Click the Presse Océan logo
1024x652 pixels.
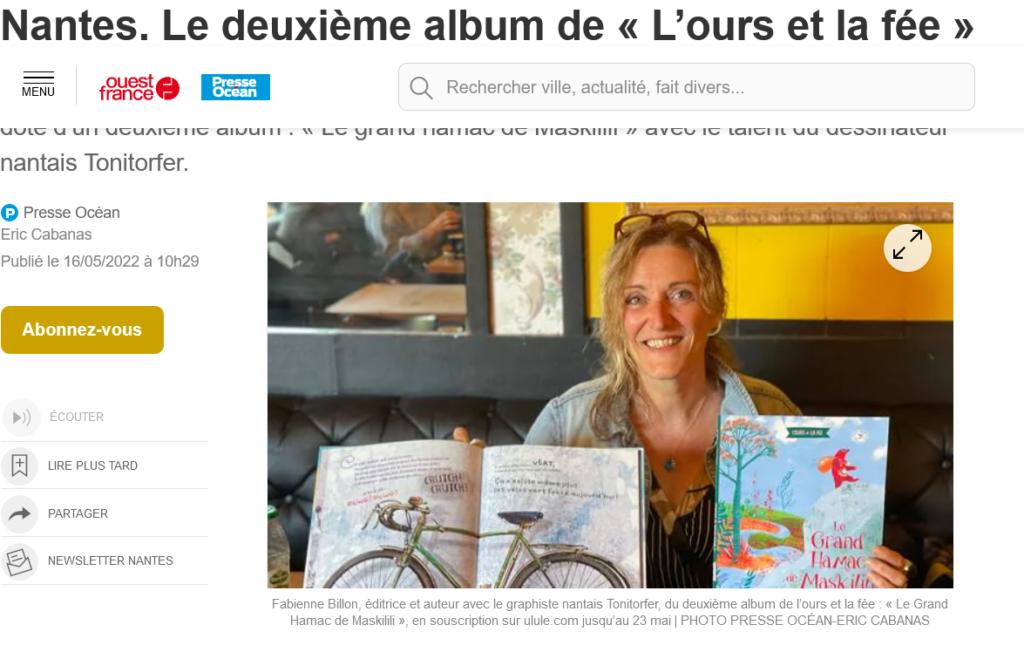tap(235, 87)
